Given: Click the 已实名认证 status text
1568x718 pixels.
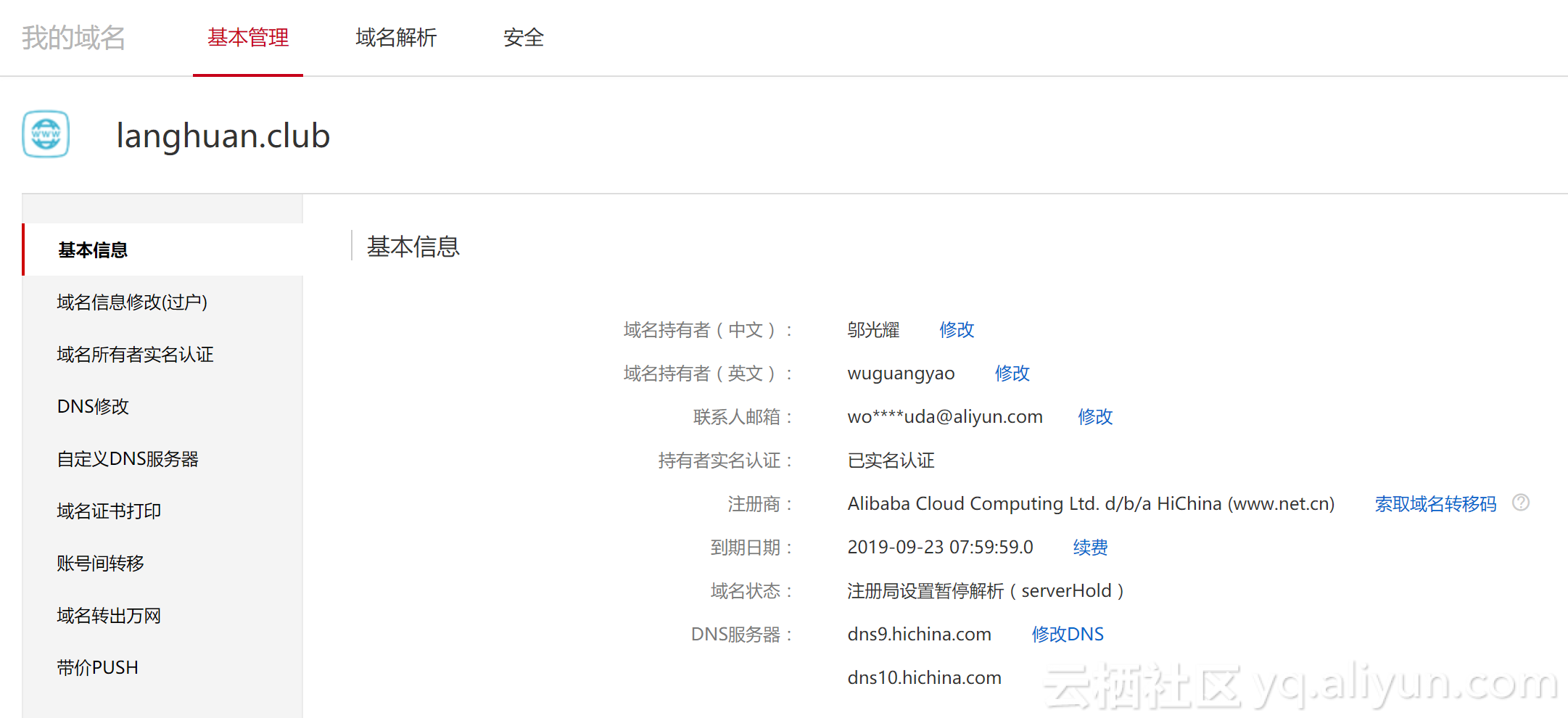Looking at the screenshot, I should click(x=891, y=461).
